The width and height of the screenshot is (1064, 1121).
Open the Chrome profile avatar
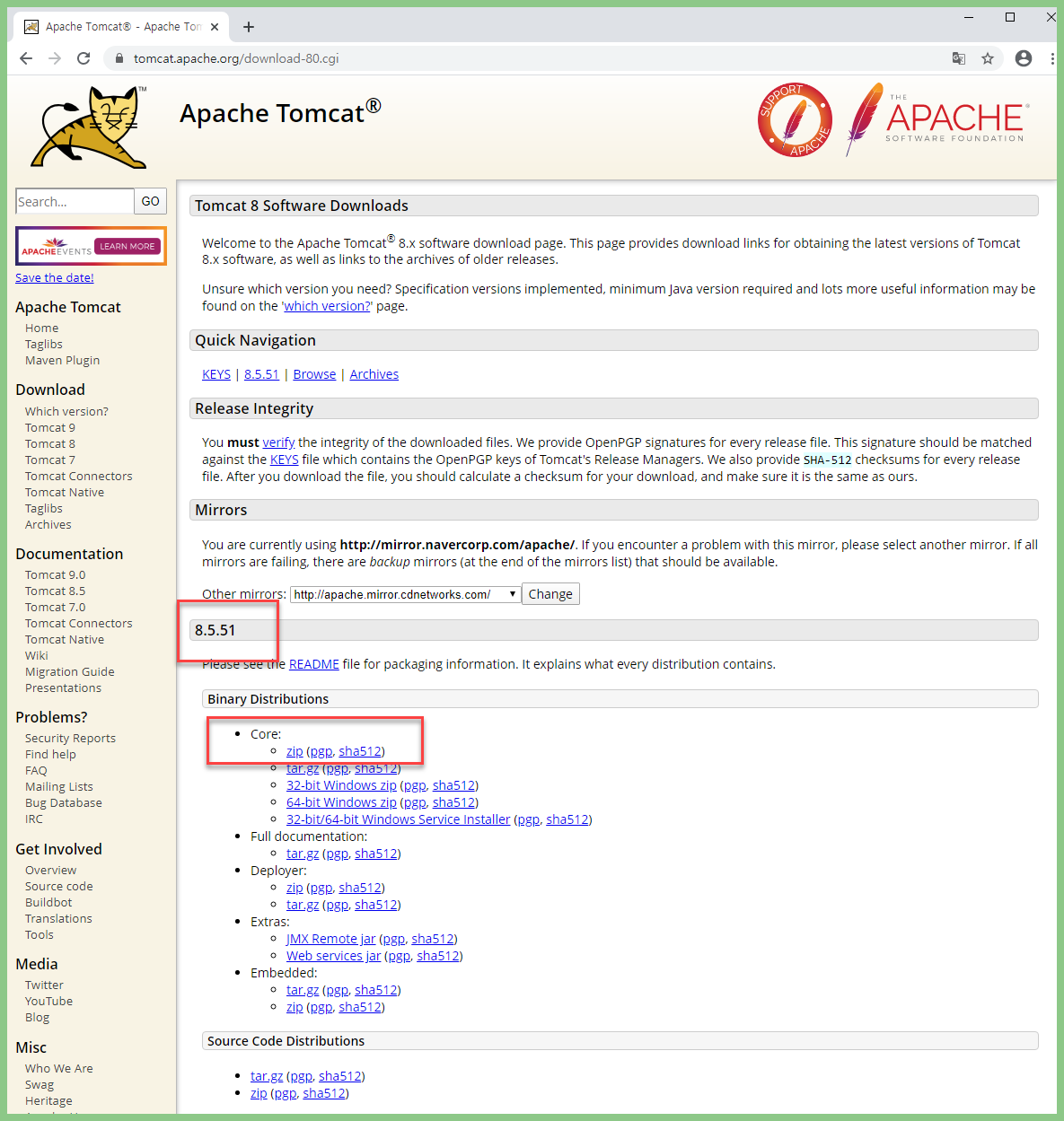coord(1024,58)
